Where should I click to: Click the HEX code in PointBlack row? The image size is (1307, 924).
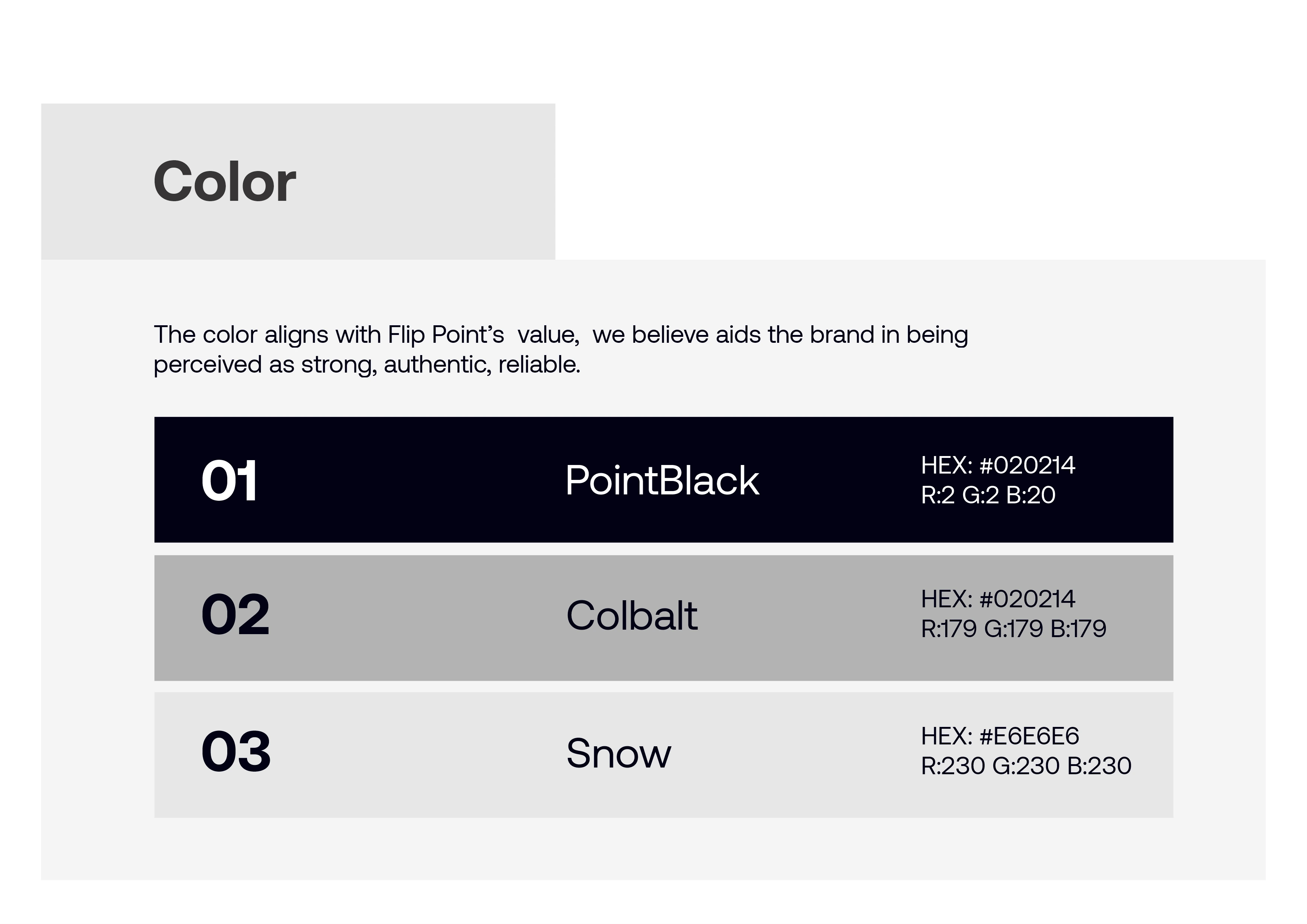pyautogui.click(x=998, y=466)
